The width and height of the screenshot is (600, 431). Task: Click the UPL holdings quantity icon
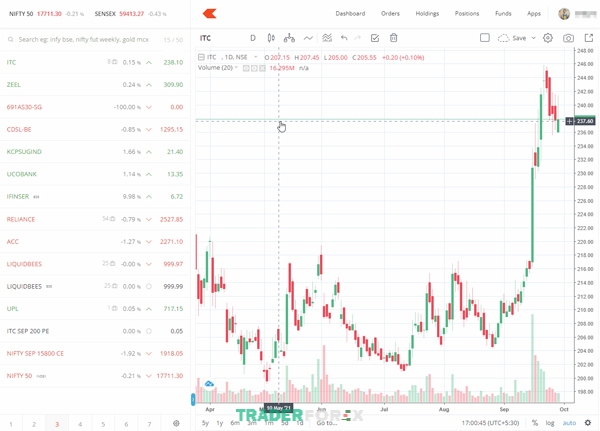[x=112, y=308]
